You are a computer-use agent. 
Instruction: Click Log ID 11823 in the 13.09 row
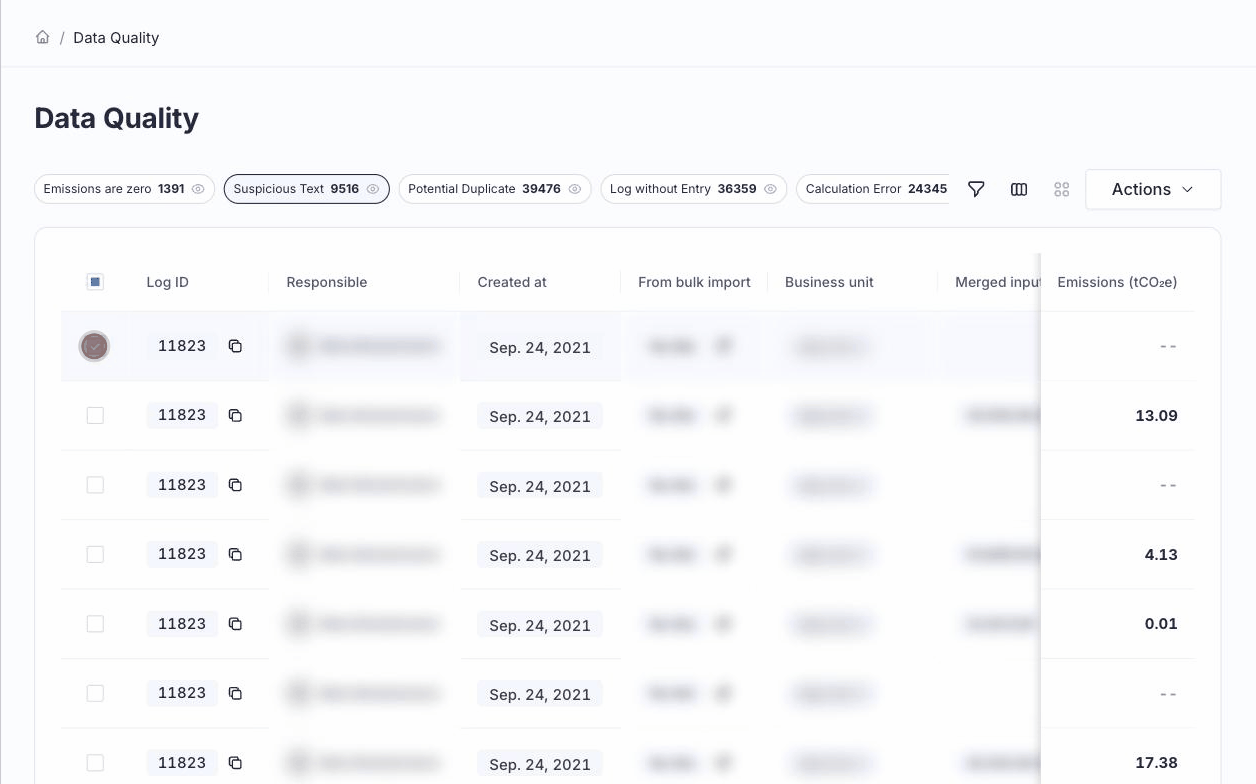[x=182, y=415]
